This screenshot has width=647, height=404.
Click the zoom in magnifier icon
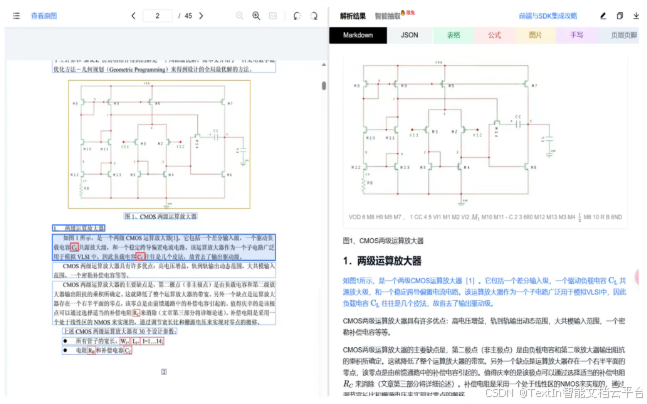[x=256, y=16]
